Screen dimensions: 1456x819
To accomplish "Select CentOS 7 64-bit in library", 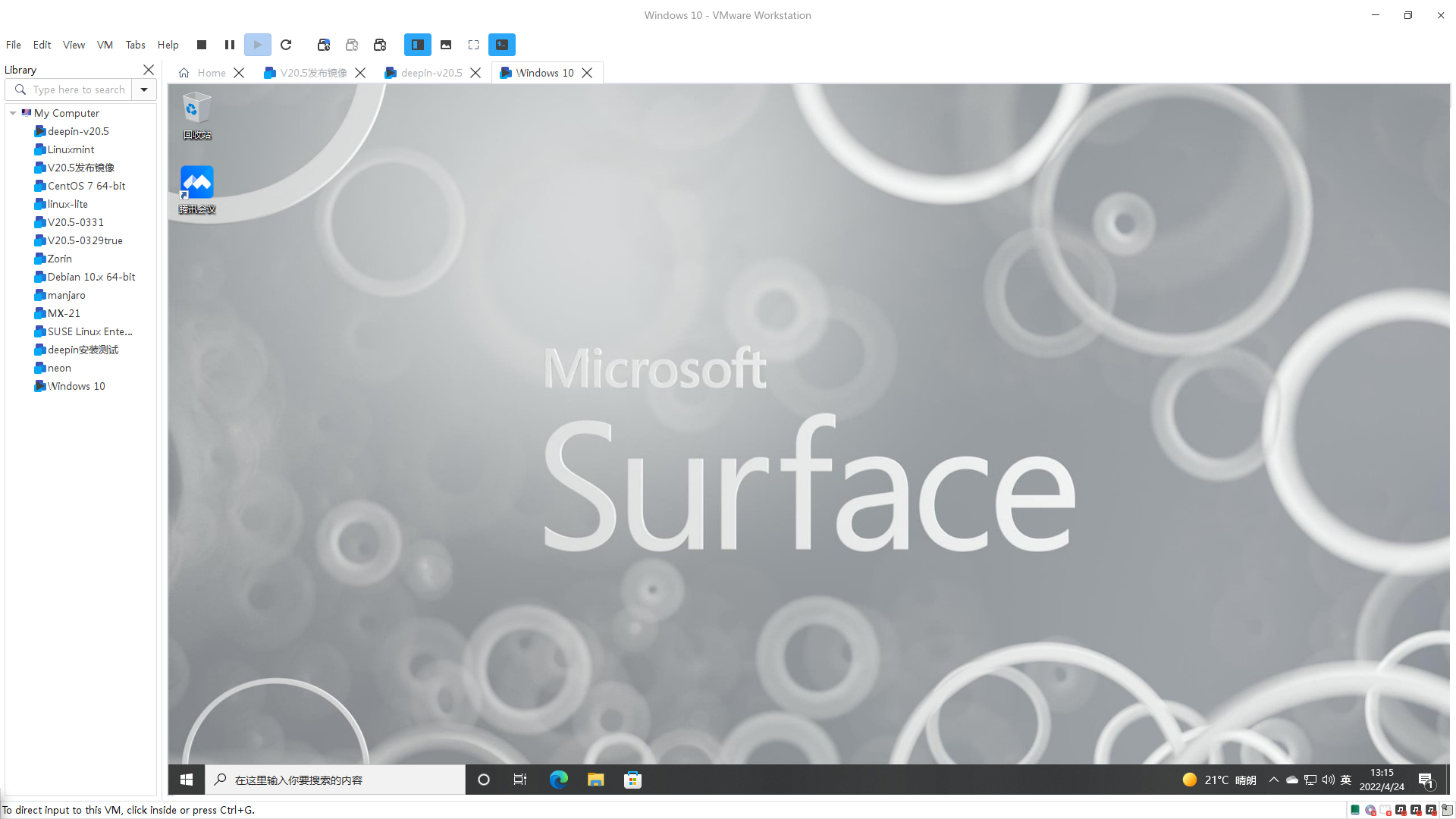I will 86,186.
